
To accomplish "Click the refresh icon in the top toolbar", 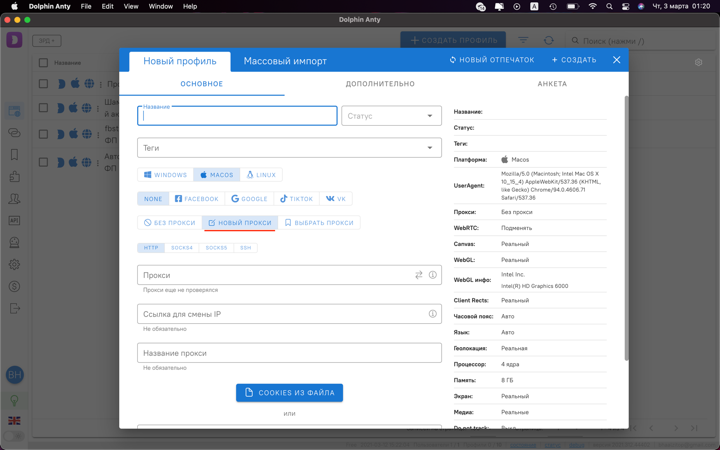I will click(x=549, y=40).
